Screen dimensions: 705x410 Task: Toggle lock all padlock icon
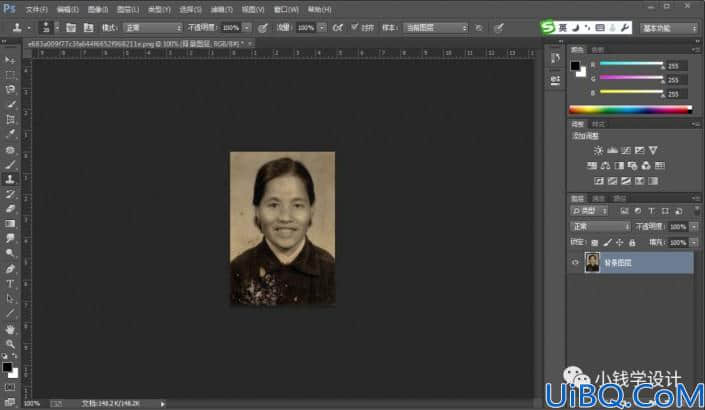point(632,243)
